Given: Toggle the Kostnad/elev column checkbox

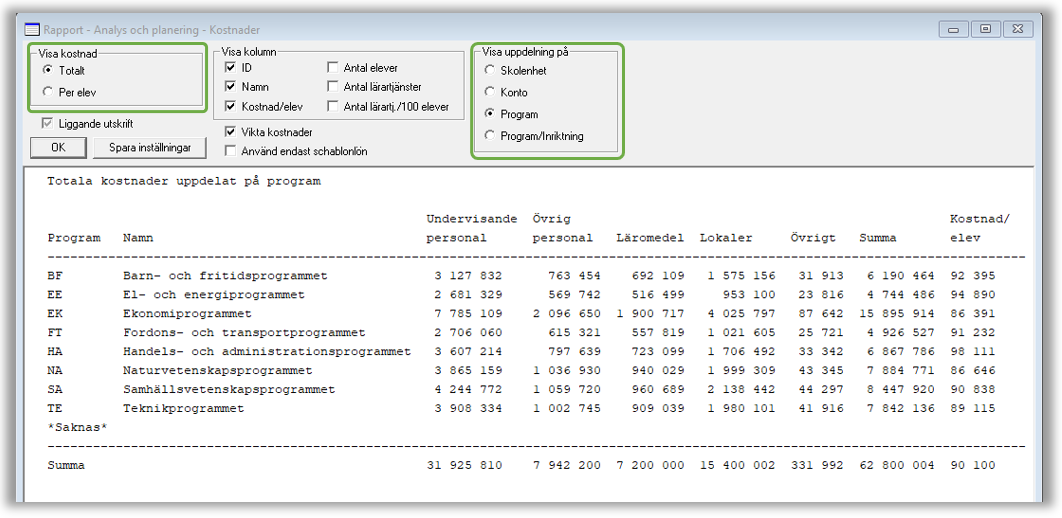Looking at the screenshot, I should [x=230, y=106].
